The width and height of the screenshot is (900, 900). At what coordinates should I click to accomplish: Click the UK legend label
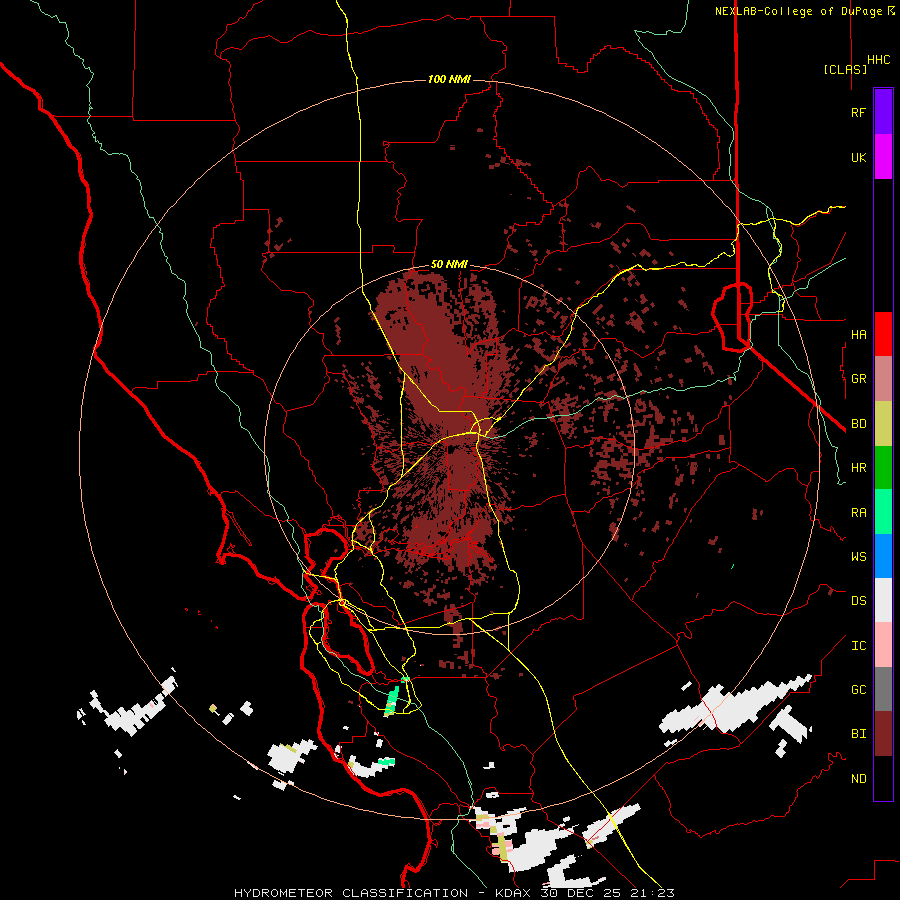click(858, 157)
